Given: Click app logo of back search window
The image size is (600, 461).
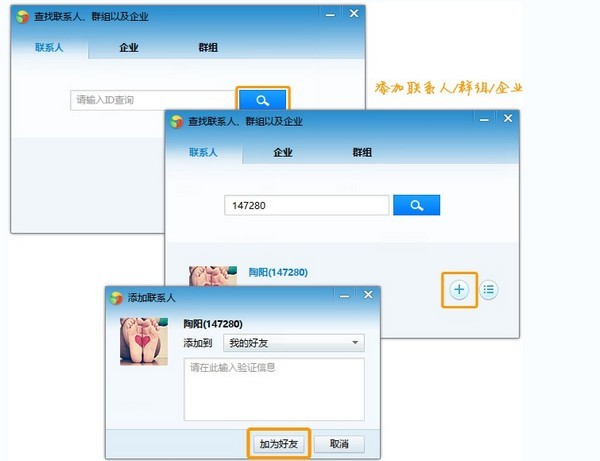Looking at the screenshot, I should pyautogui.click(x=23, y=17).
